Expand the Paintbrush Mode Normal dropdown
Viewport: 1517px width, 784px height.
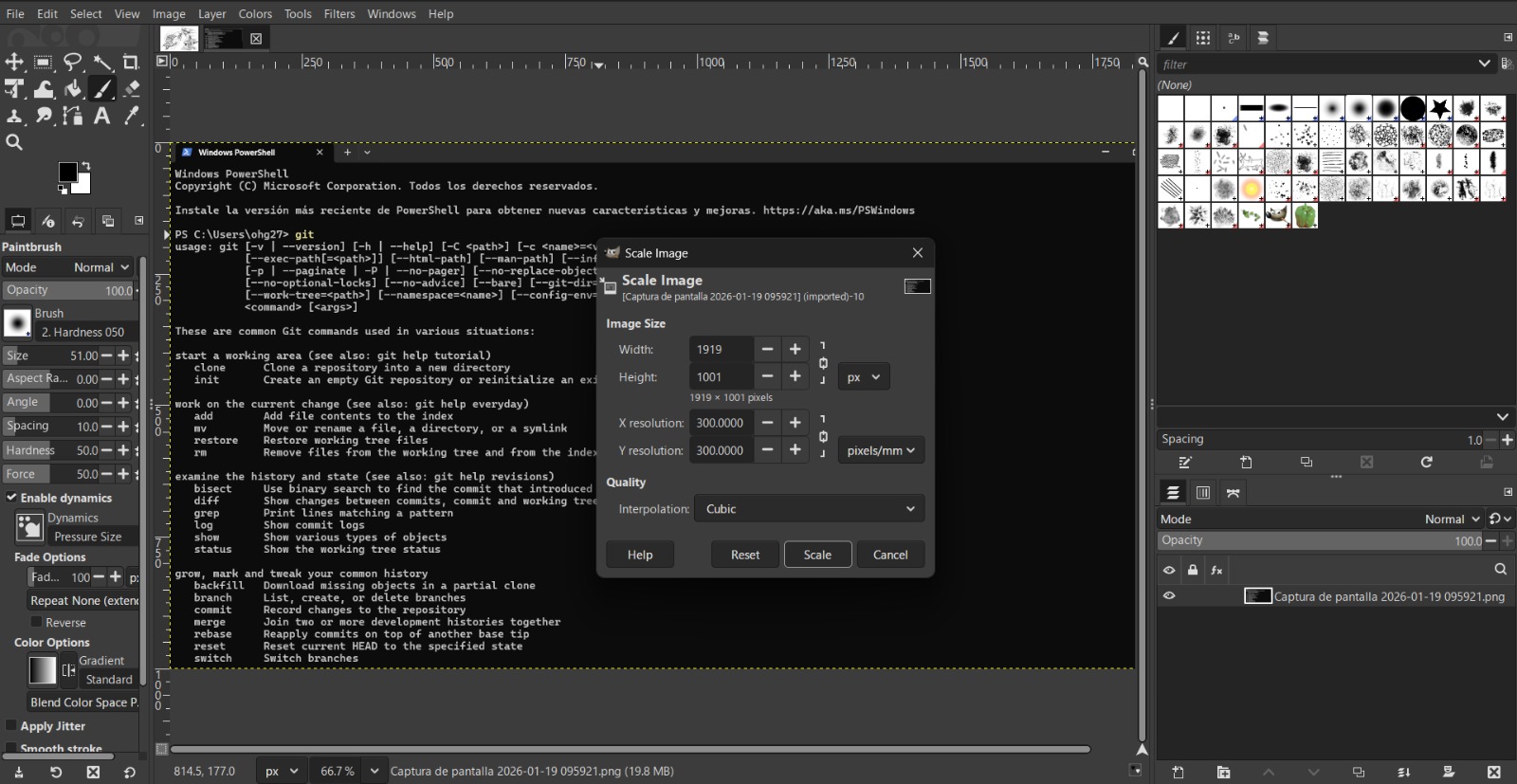click(x=101, y=267)
